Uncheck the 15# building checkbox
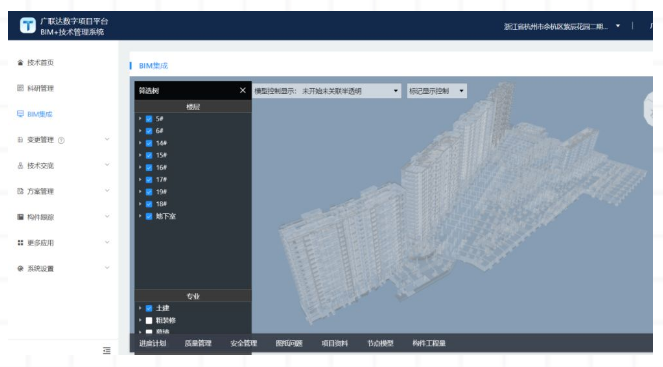Image resolution: width=663 pixels, height=367 pixels. click(149, 156)
